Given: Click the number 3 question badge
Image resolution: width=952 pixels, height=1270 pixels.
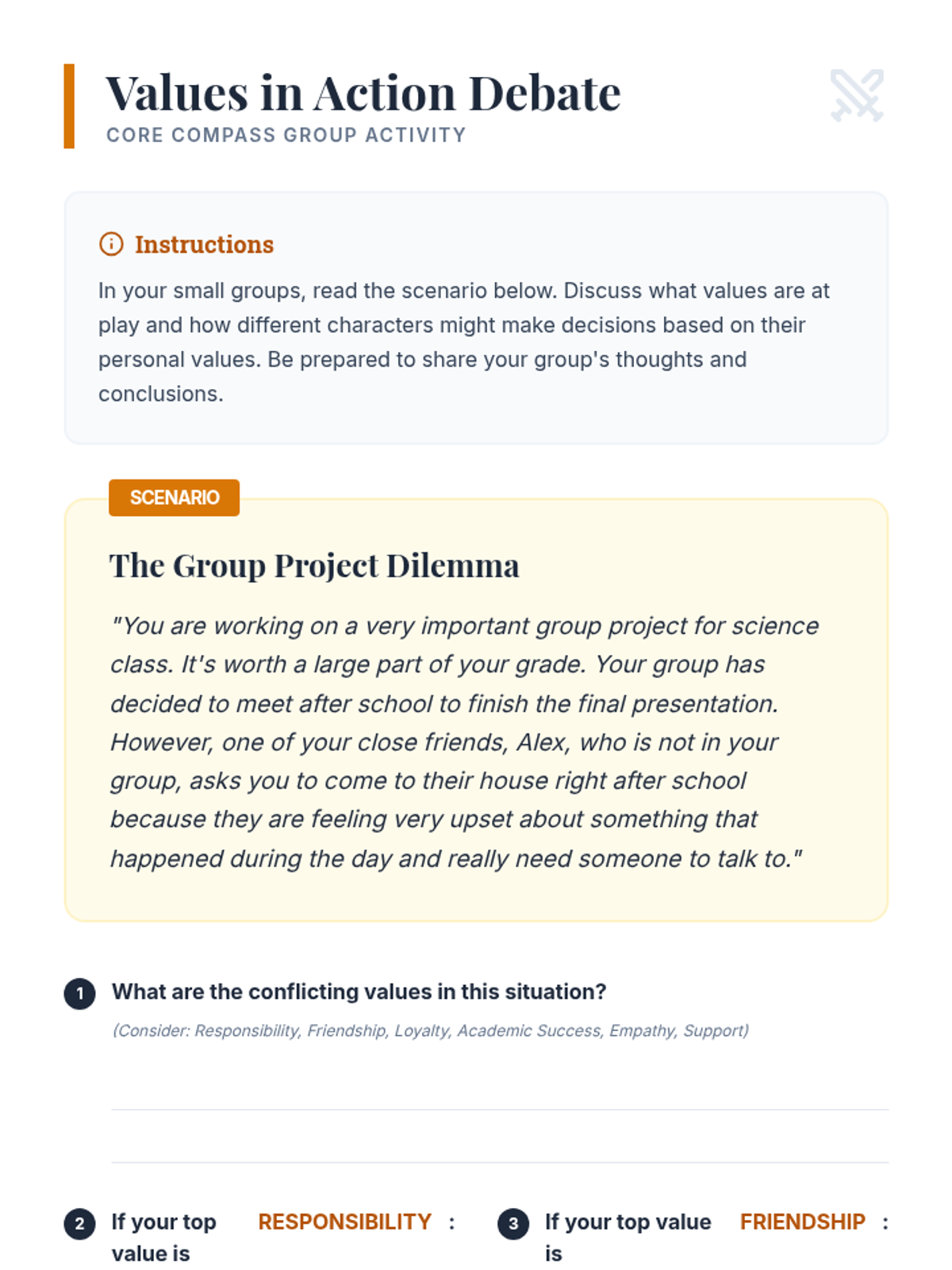Looking at the screenshot, I should click(x=513, y=1223).
